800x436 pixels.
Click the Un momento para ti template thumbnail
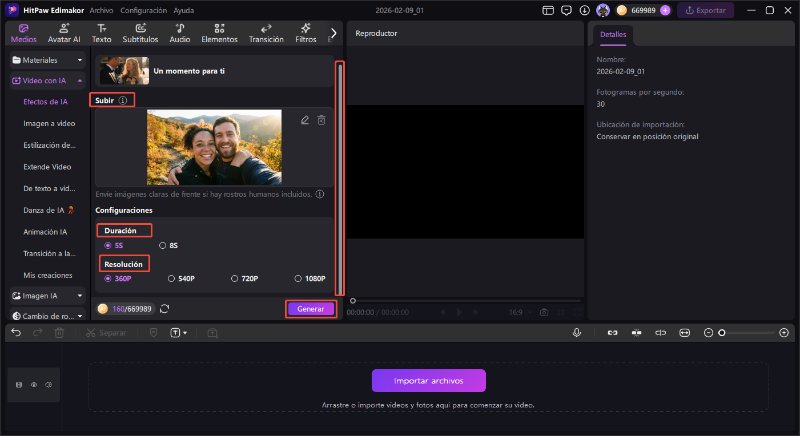(x=124, y=71)
